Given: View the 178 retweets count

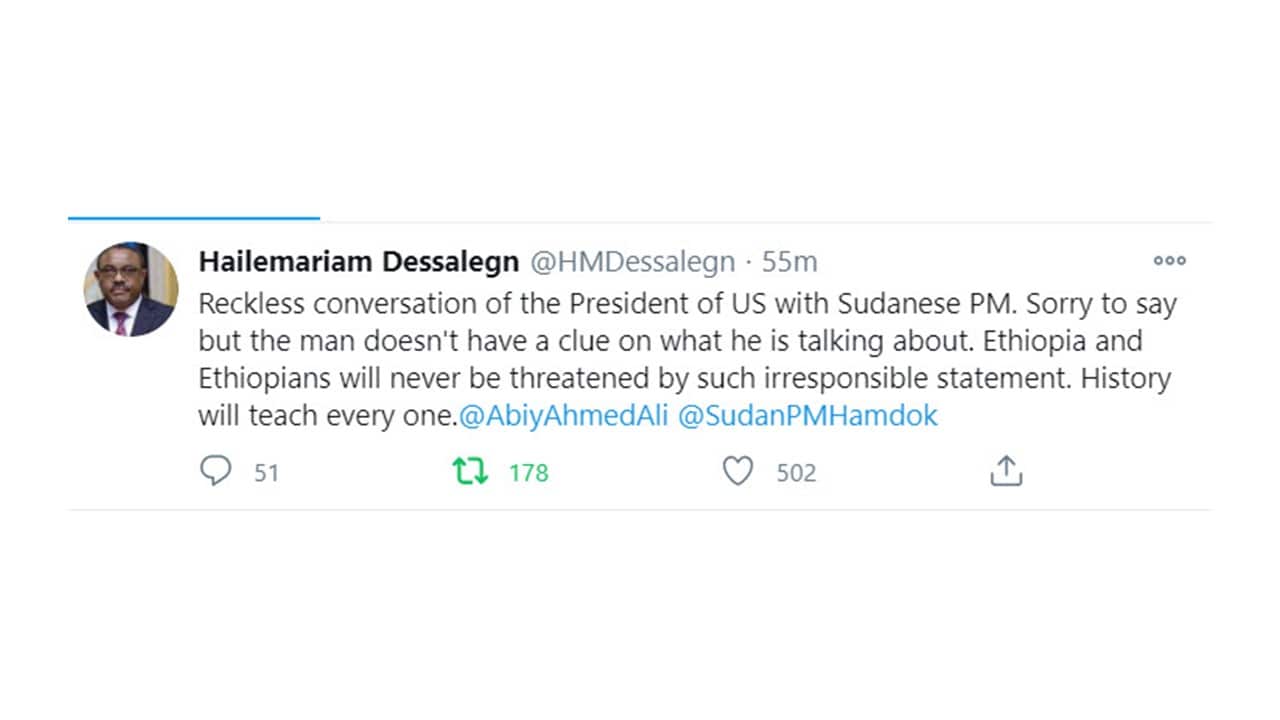Looking at the screenshot, I should (527, 472).
